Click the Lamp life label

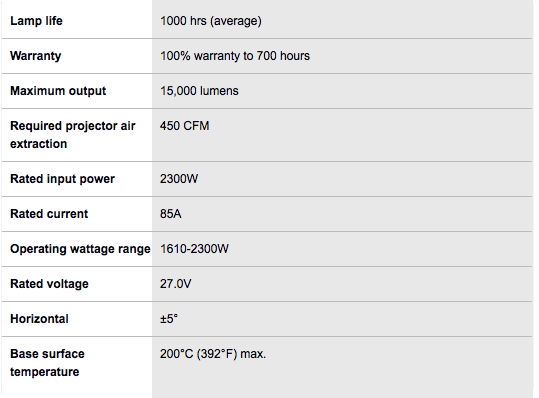coord(36,21)
